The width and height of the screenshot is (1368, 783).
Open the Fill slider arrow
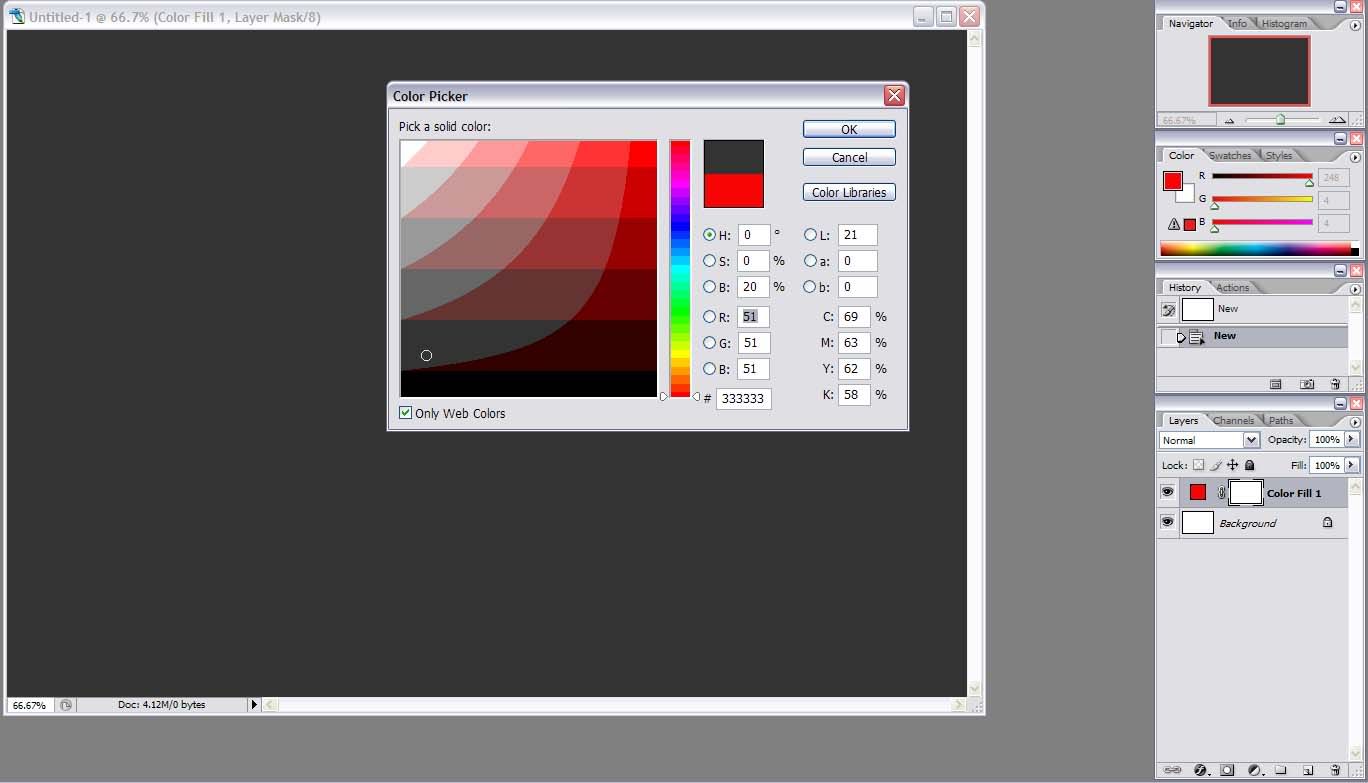(x=1352, y=465)
